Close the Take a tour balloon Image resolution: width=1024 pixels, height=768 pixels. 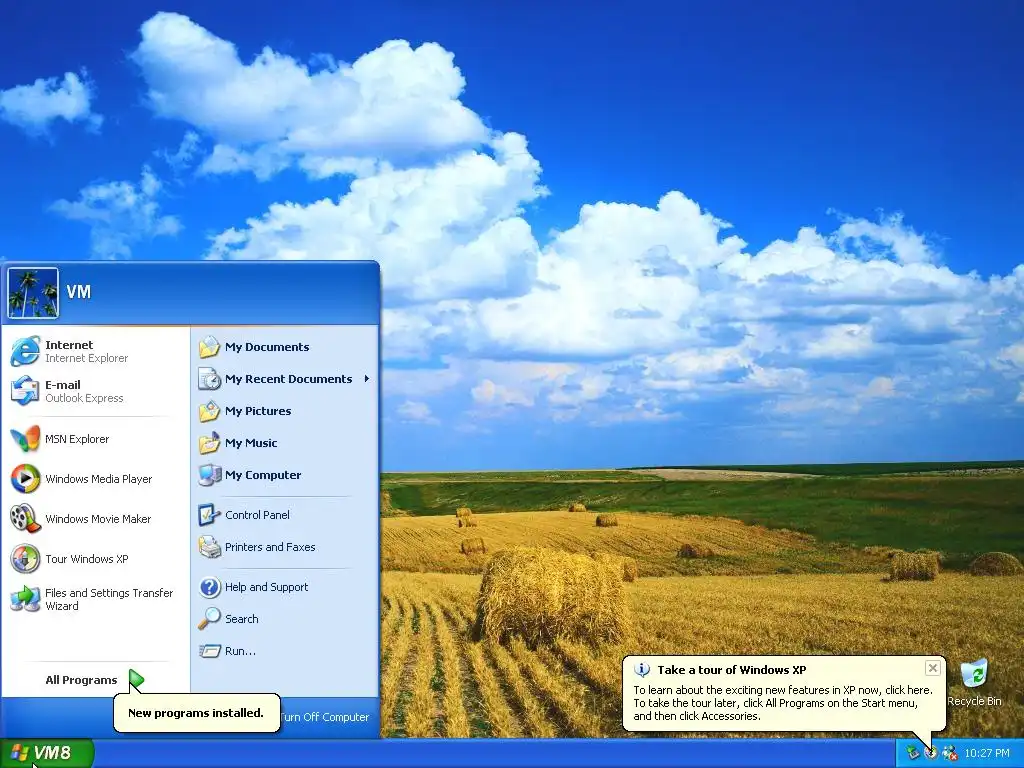(x=933, y=668)
